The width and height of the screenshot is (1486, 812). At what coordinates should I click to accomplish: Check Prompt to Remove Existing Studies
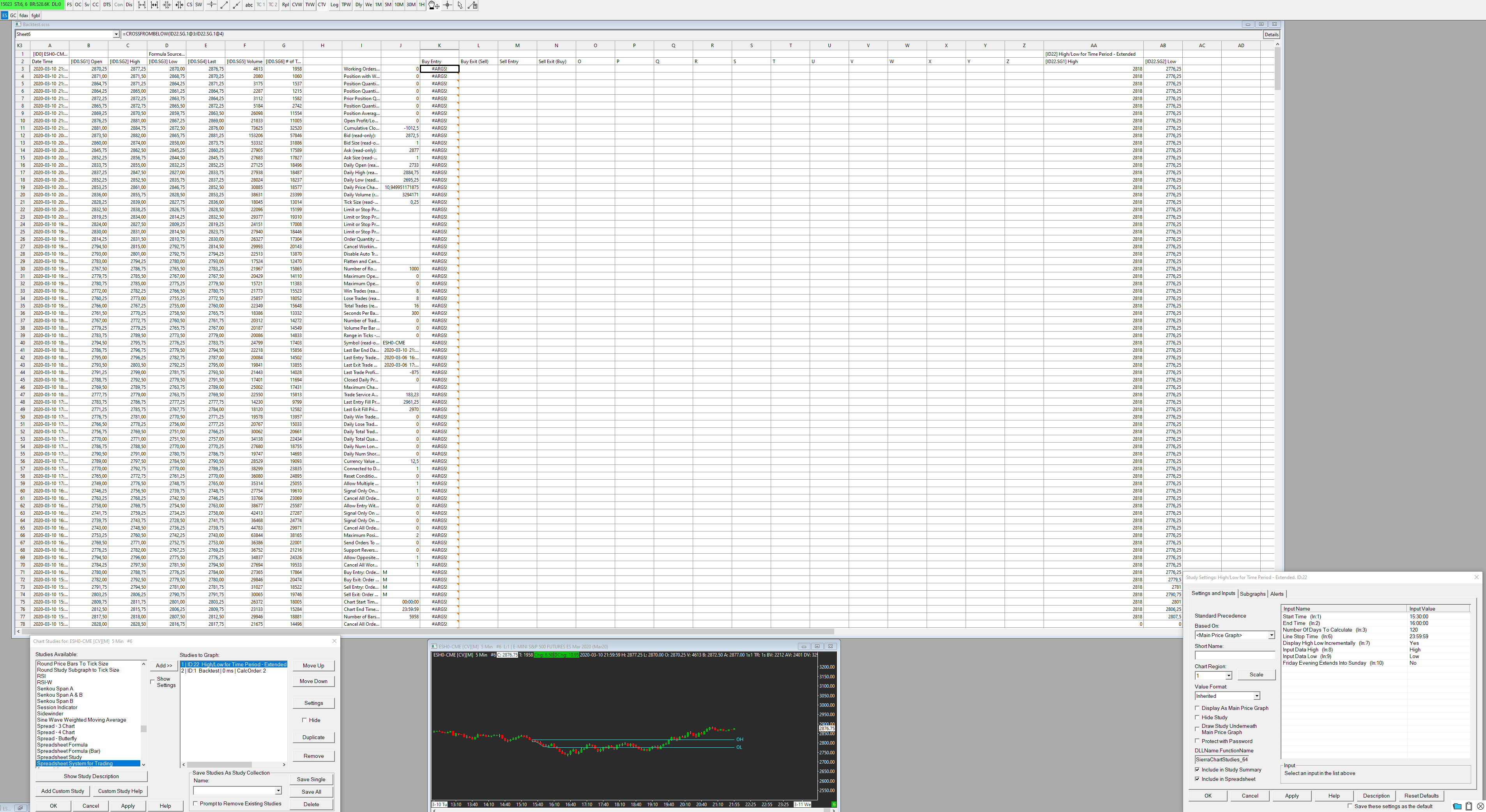[196, 803]
